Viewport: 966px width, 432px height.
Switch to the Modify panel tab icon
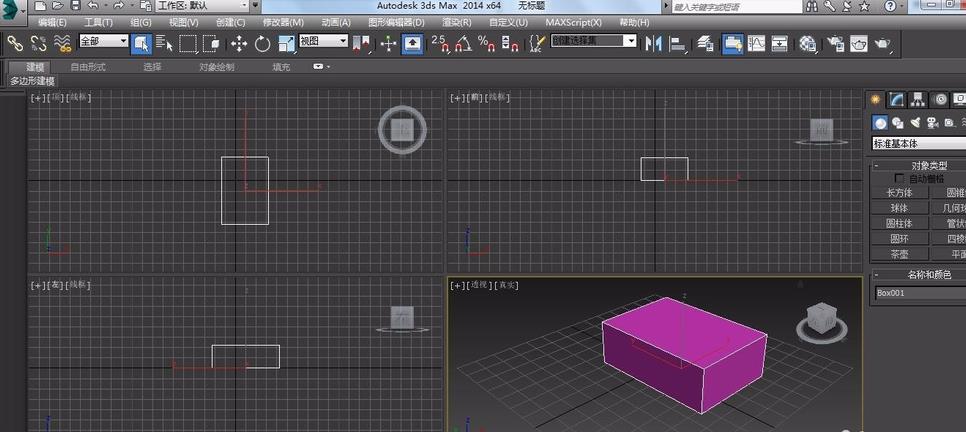click(x=897, y=99)
